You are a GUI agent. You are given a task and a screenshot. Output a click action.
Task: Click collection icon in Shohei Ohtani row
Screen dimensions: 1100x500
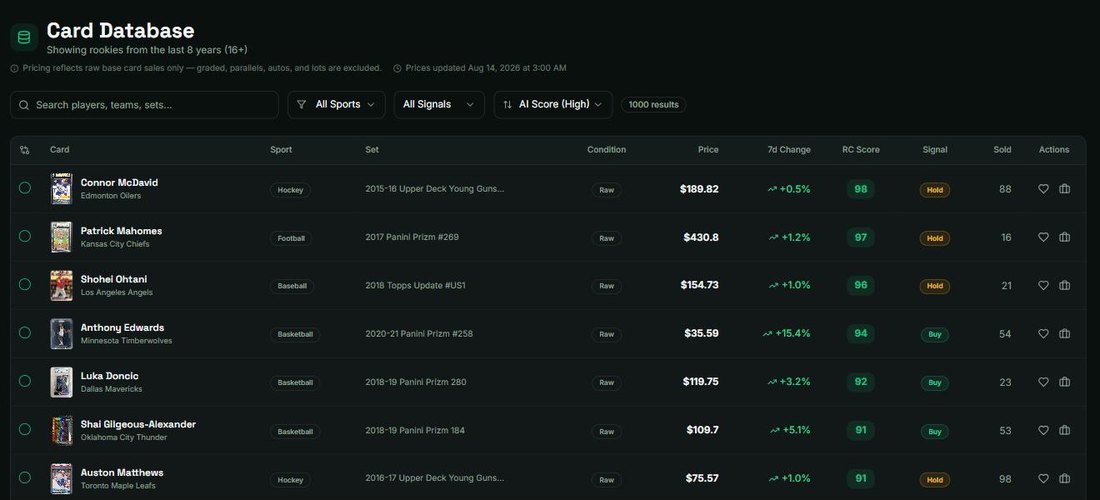tap(1064, 285)
